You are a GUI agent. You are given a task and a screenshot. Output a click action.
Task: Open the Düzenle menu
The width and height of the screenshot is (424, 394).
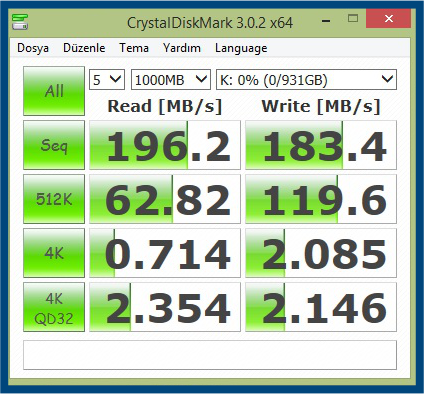pos(84,48)
